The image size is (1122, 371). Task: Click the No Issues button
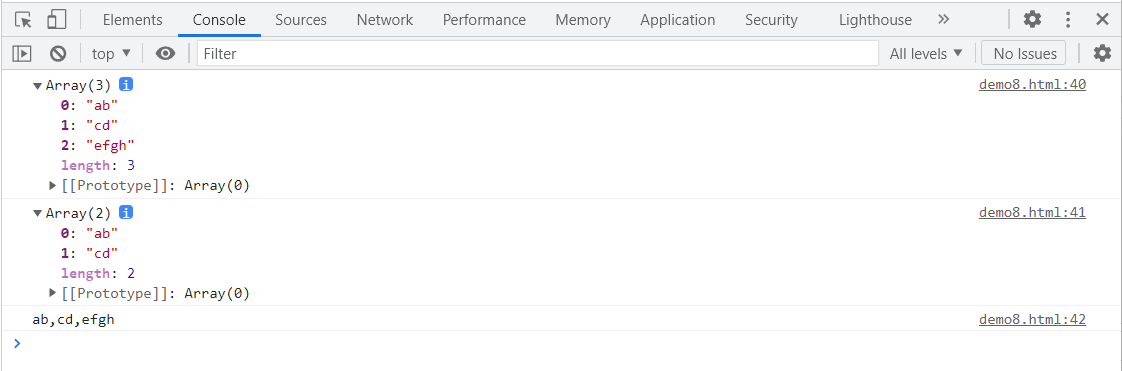[x=1024, y=53]
